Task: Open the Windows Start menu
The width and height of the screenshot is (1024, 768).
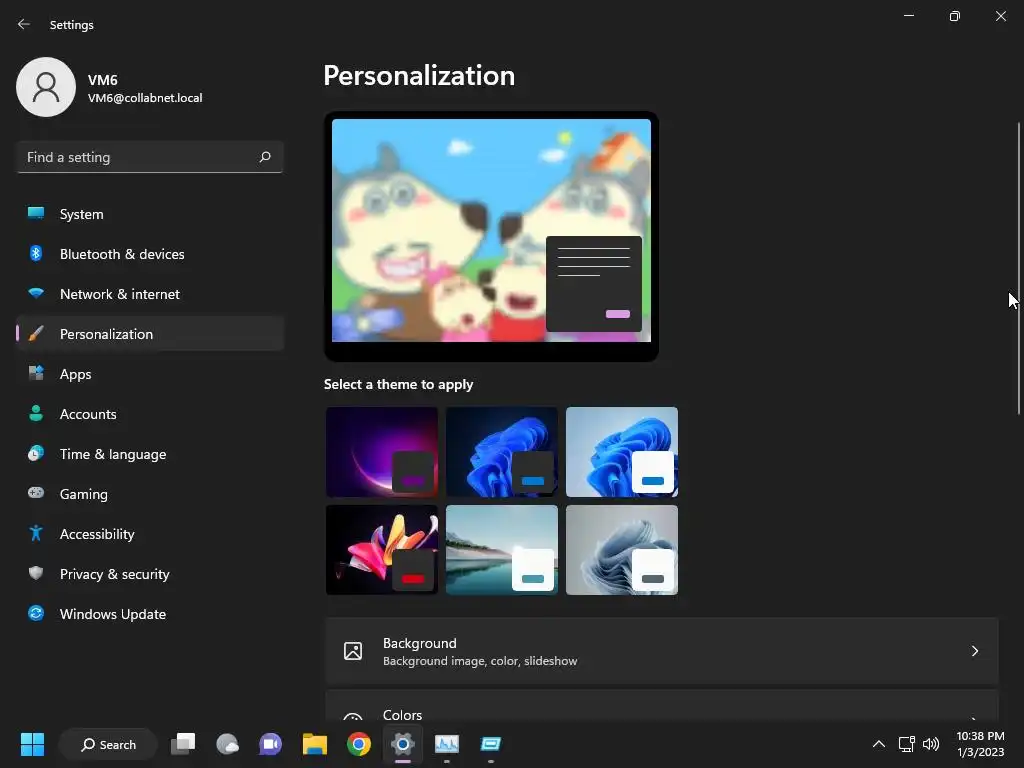Action: [32, 744]
